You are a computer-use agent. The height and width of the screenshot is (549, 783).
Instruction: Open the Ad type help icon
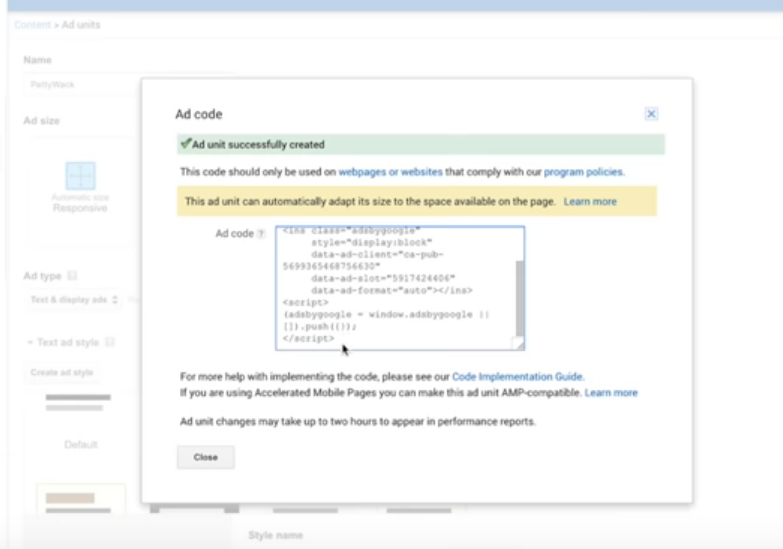pyautogui.click(x=72, y=276)
